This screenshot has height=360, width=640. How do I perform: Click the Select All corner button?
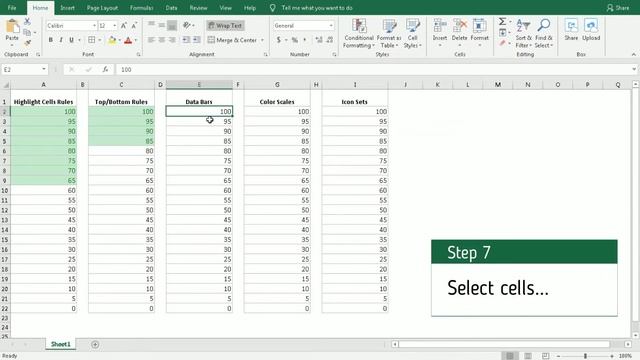(6, 85)
